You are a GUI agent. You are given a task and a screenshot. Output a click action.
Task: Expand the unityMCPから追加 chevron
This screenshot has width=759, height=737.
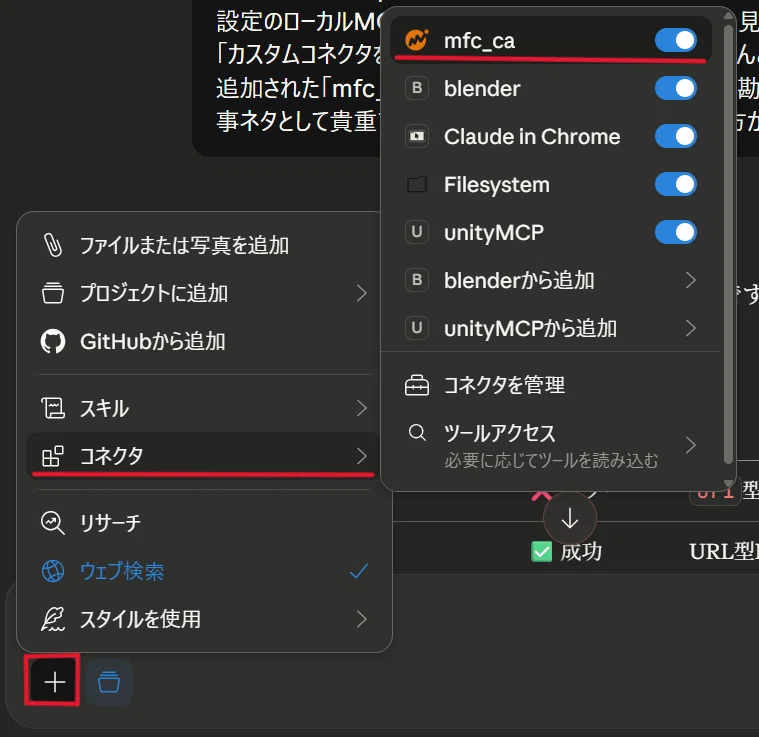tap(691, 328)
